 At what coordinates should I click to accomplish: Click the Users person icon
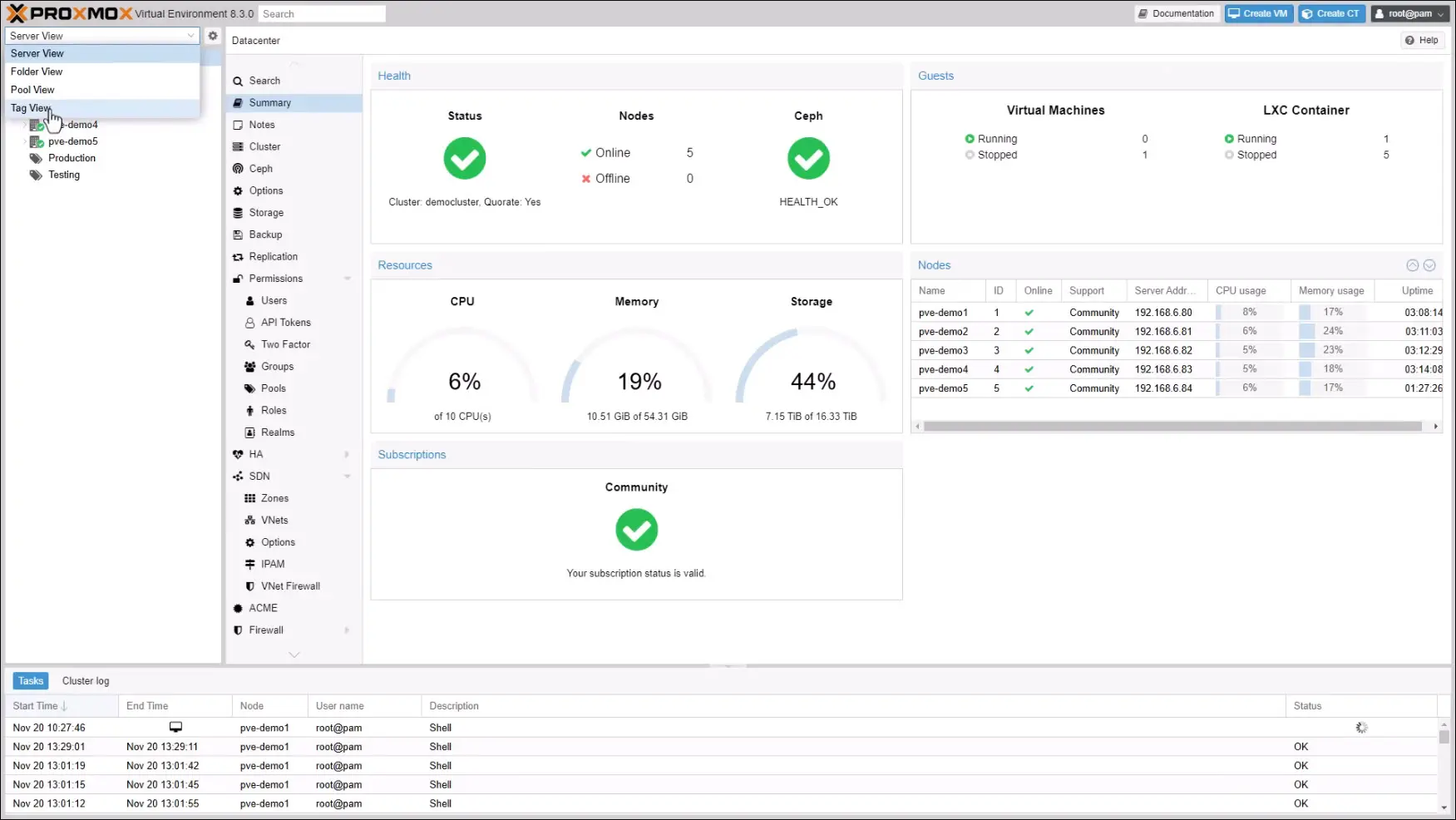249,300
